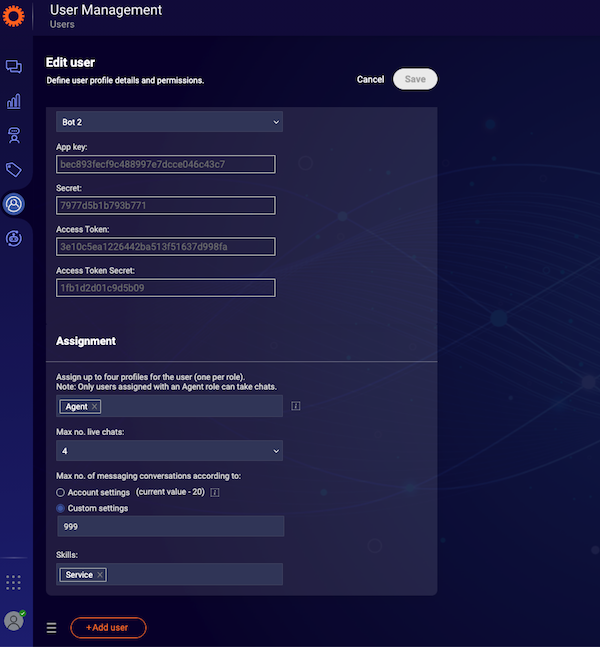Viewport: 600px width, 647px height.
Task: Expand the Bot 2 dropdown
Action: pyautogui.click(x=170, y=122)
